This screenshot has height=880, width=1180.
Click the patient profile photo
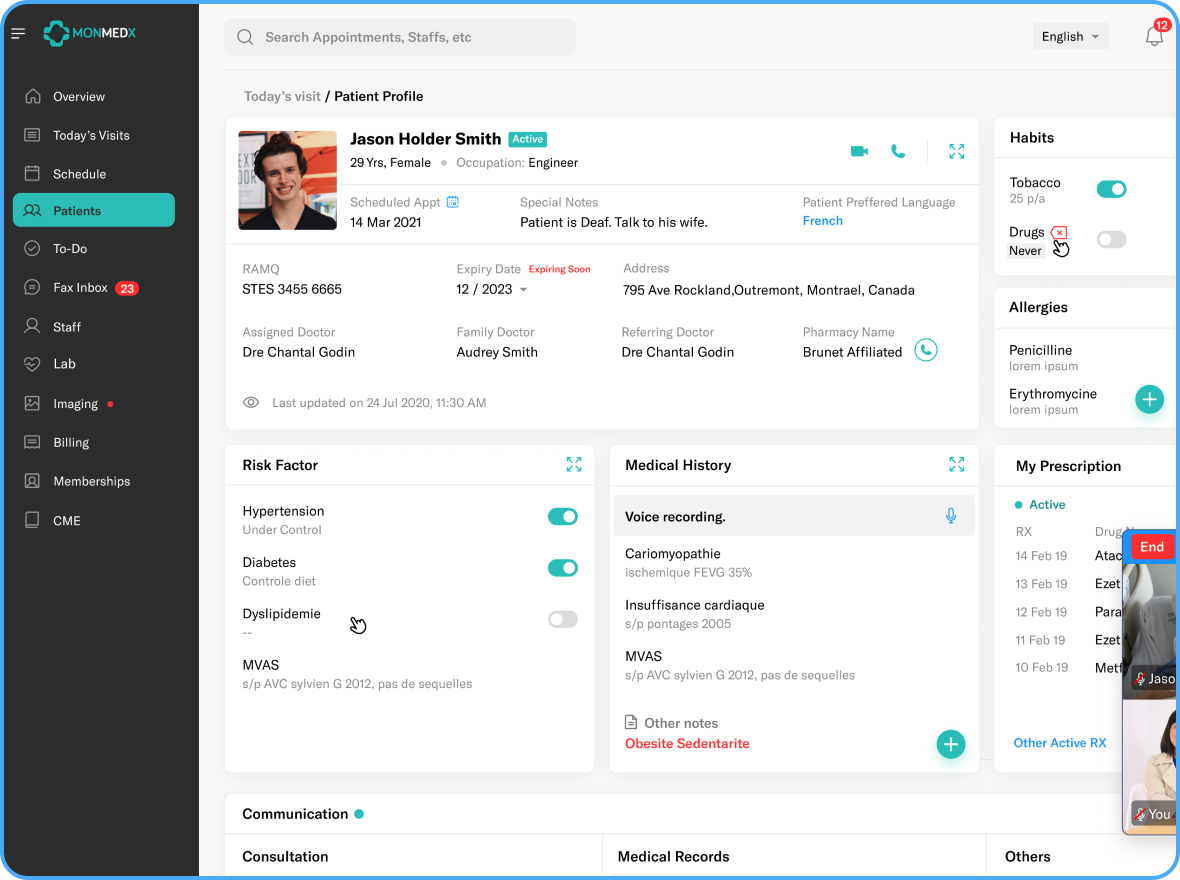(x=287, y=181)
